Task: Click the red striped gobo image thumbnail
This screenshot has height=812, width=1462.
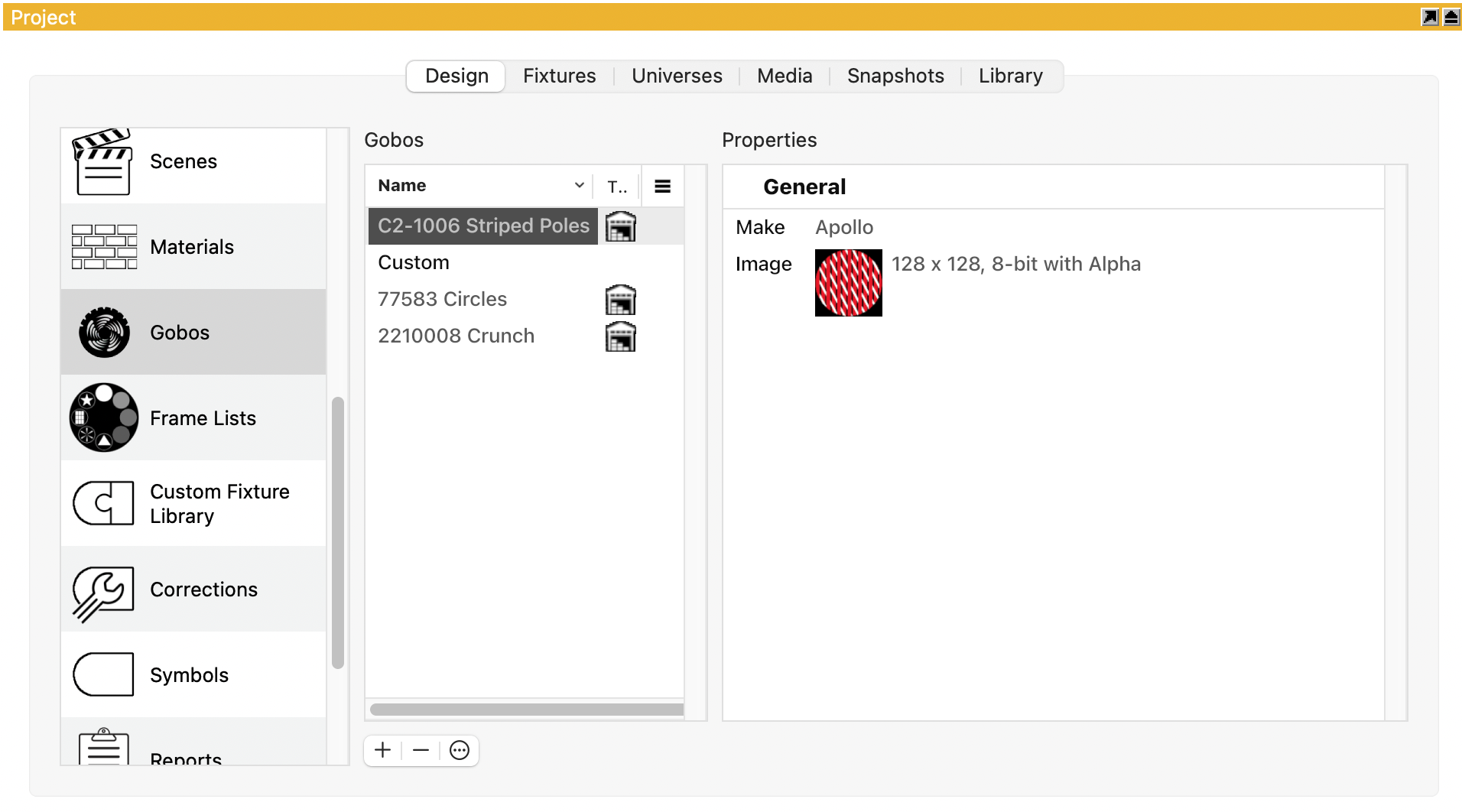Action: 848,283
